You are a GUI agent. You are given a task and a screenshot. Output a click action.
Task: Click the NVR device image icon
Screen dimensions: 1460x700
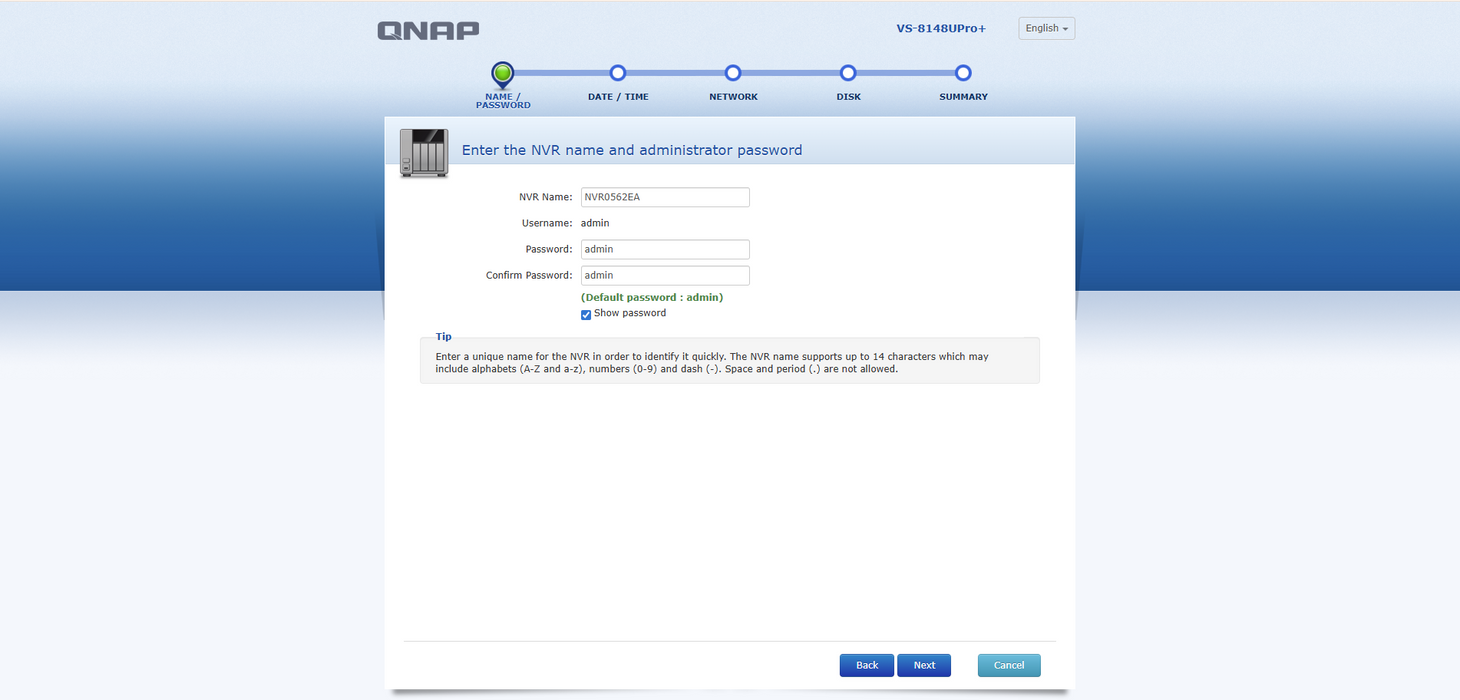click(424, 152)
